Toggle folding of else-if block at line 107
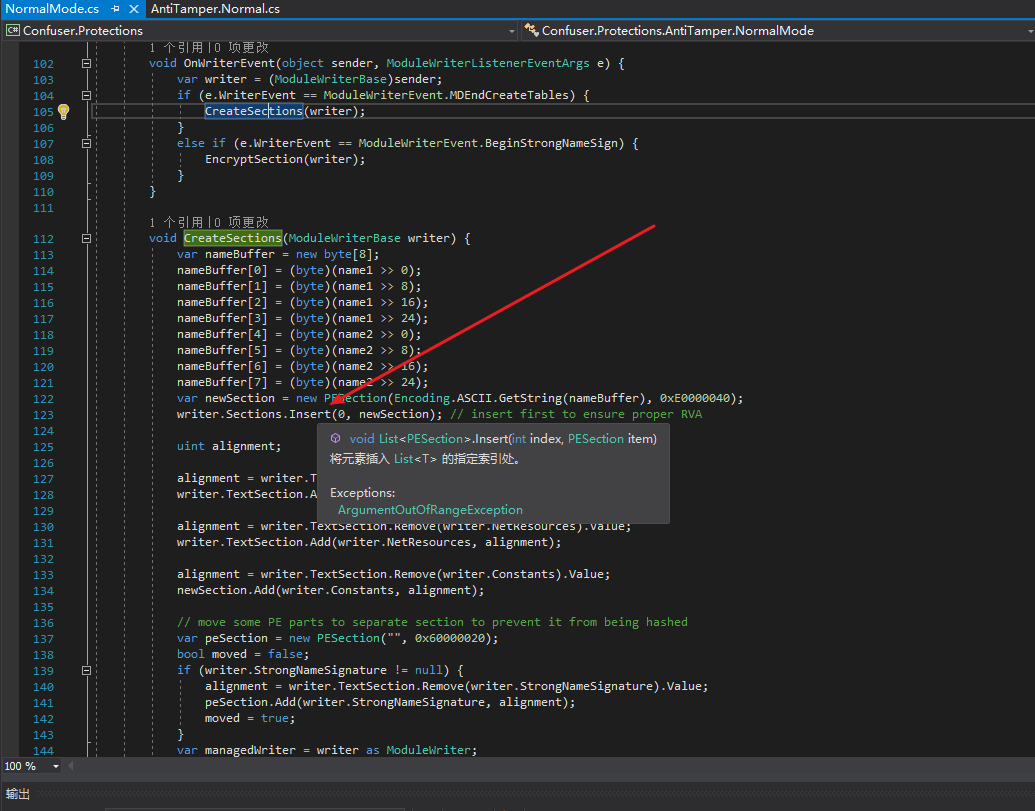Image resolution: width=1035 pixels, height=811 pixels. [x=86, y=143]
